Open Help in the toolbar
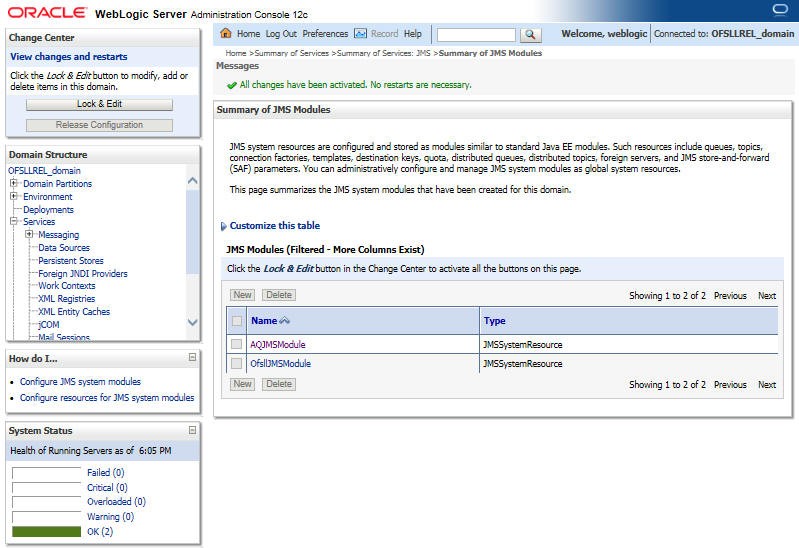 pyautogui.click(x=413, y=34)
